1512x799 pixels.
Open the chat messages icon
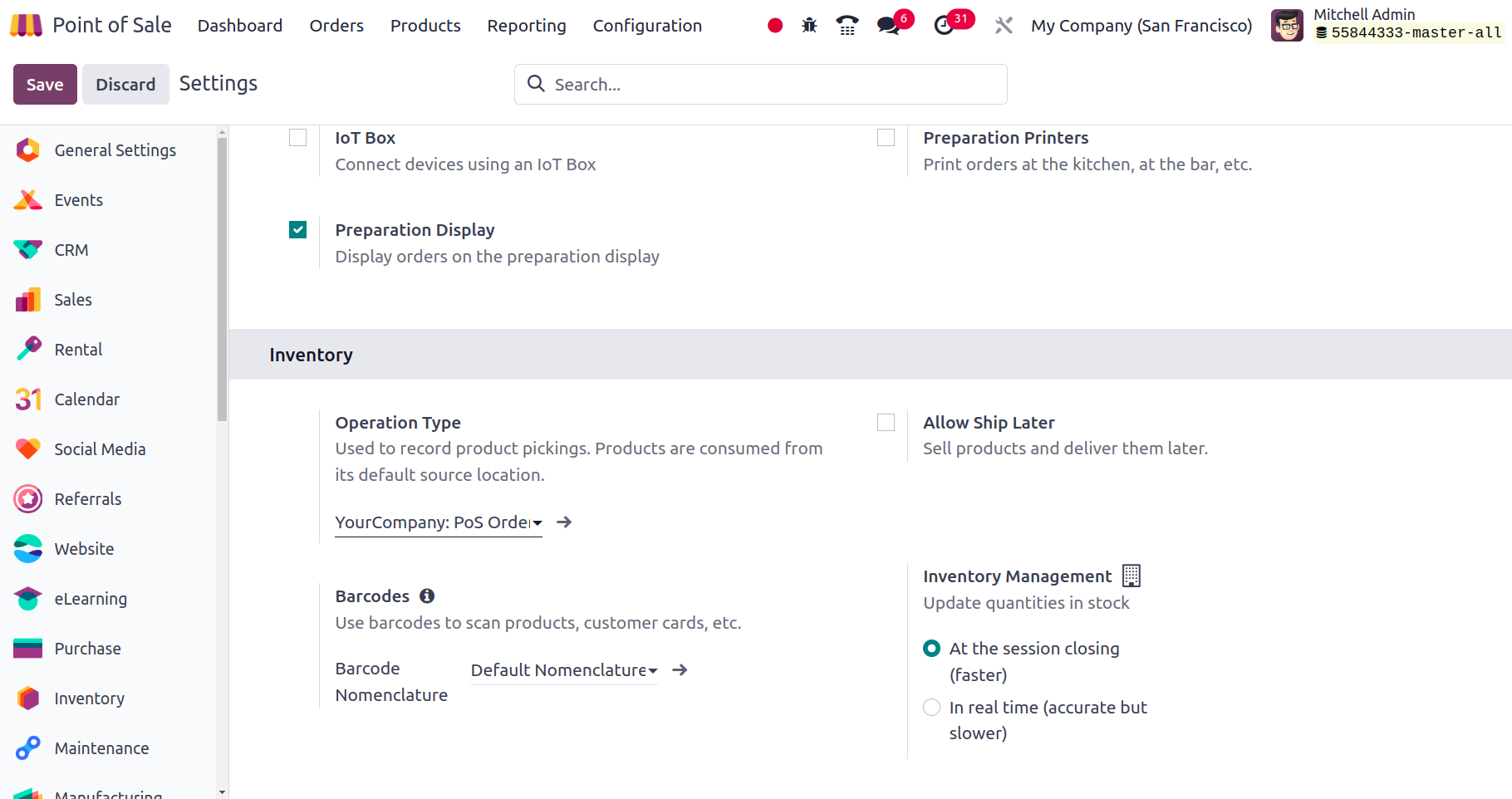tap(888, 26)
